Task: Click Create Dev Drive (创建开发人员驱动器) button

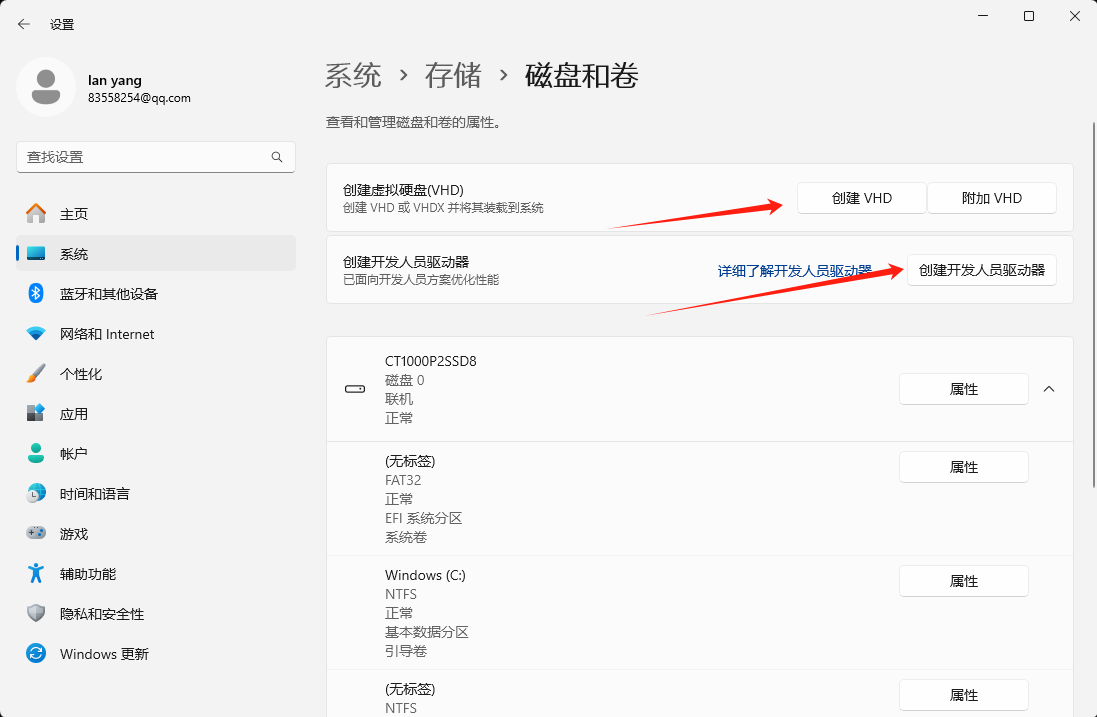Action: click(x=982, y=270)
